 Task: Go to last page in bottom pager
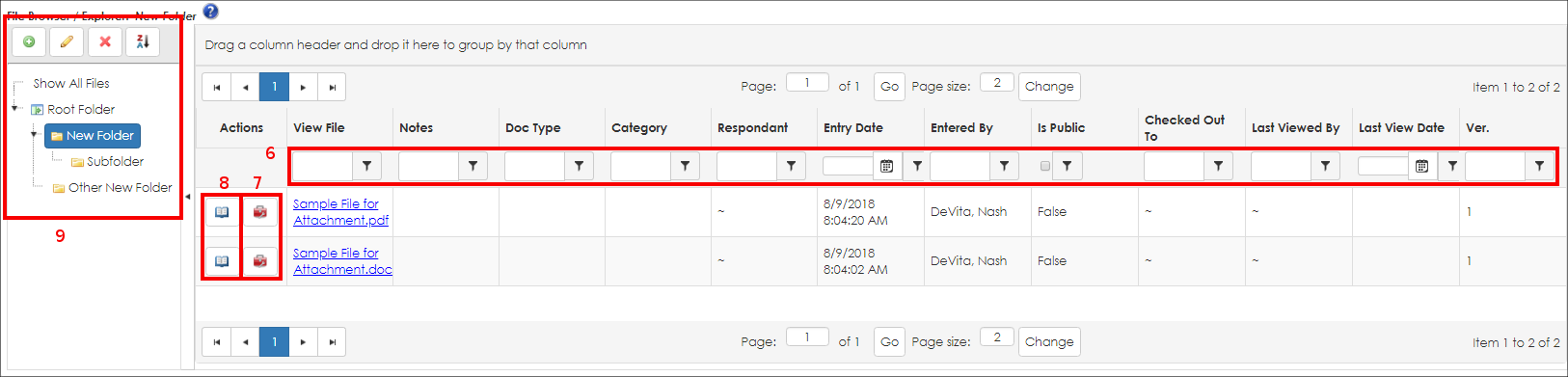(x=332, y=341)
